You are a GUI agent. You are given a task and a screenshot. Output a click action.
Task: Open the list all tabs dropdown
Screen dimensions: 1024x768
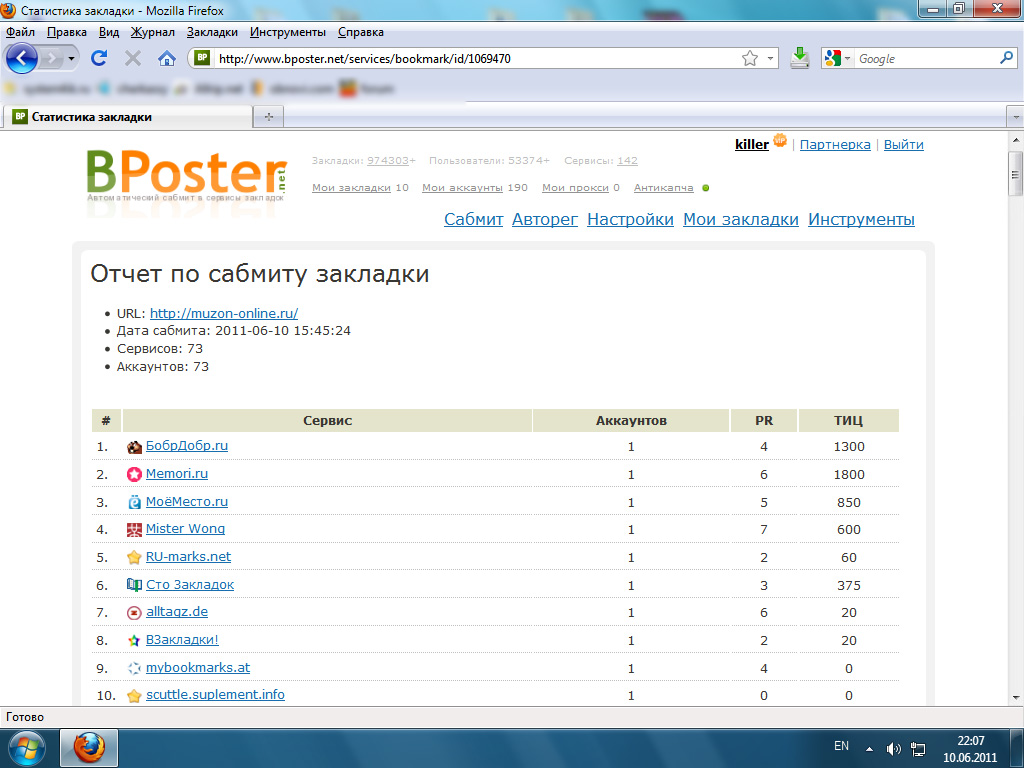pos(1016,118)
